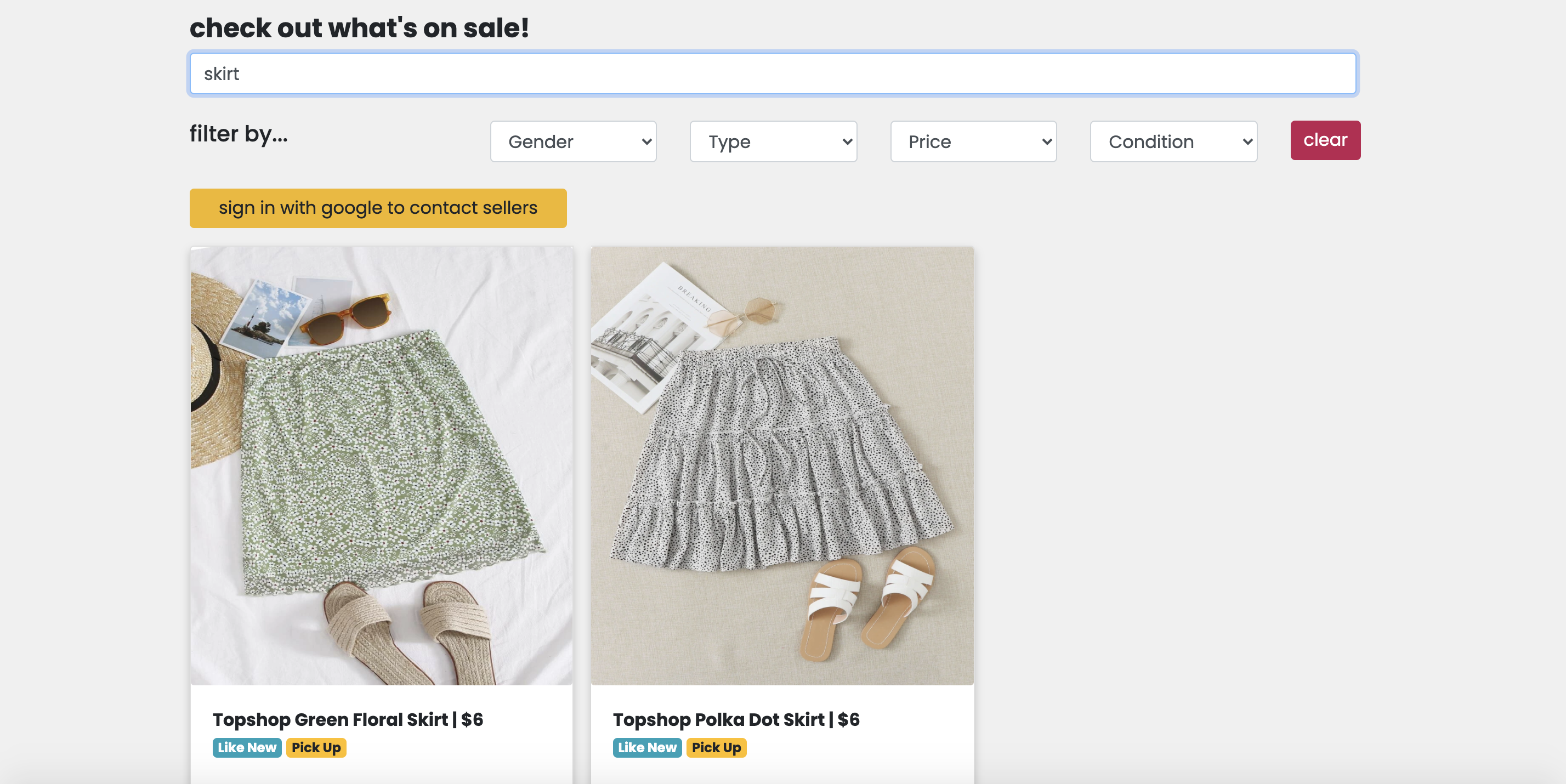The height and width of the screenshot is (784, 1566).
Task: Open the Price filter dropdown
Action: point(973,141)
